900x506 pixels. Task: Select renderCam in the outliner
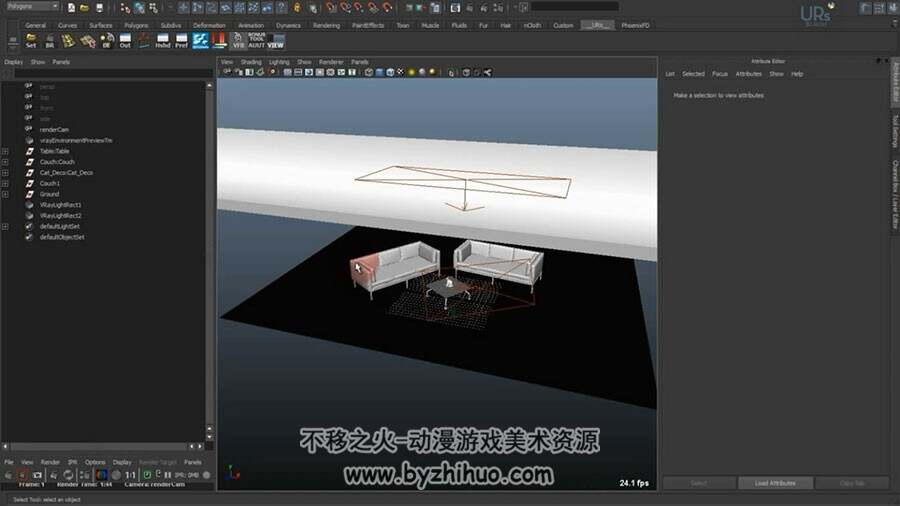[x=54, y=130]
